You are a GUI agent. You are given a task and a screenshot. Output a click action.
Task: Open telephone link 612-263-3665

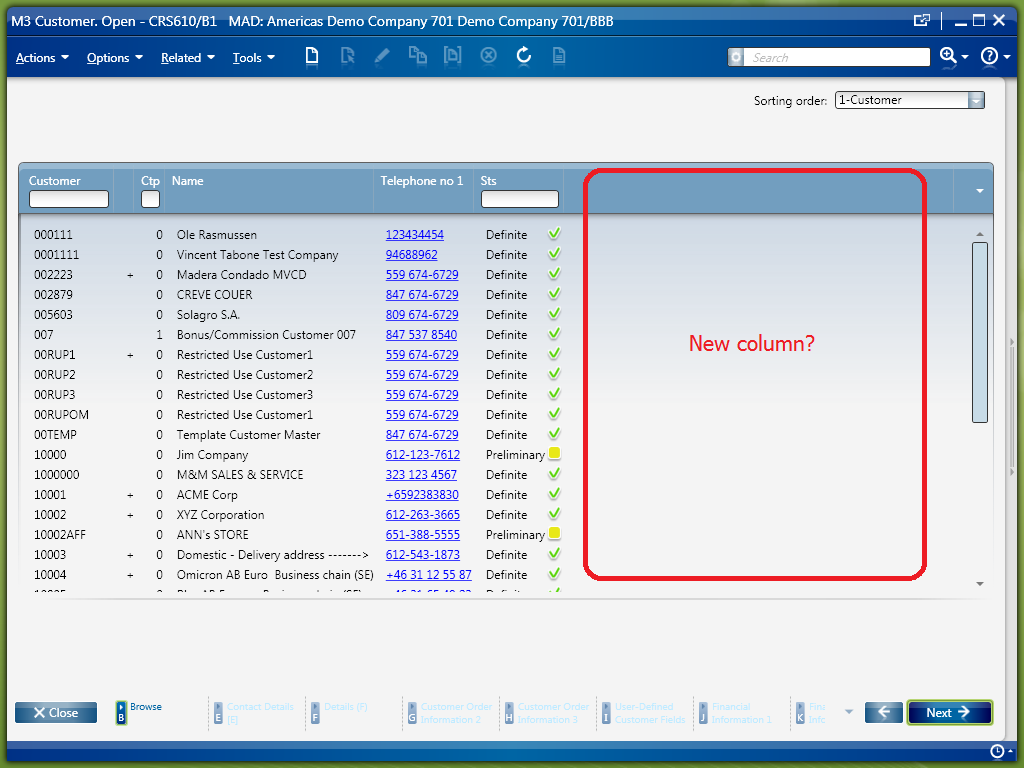pos(422,515)
